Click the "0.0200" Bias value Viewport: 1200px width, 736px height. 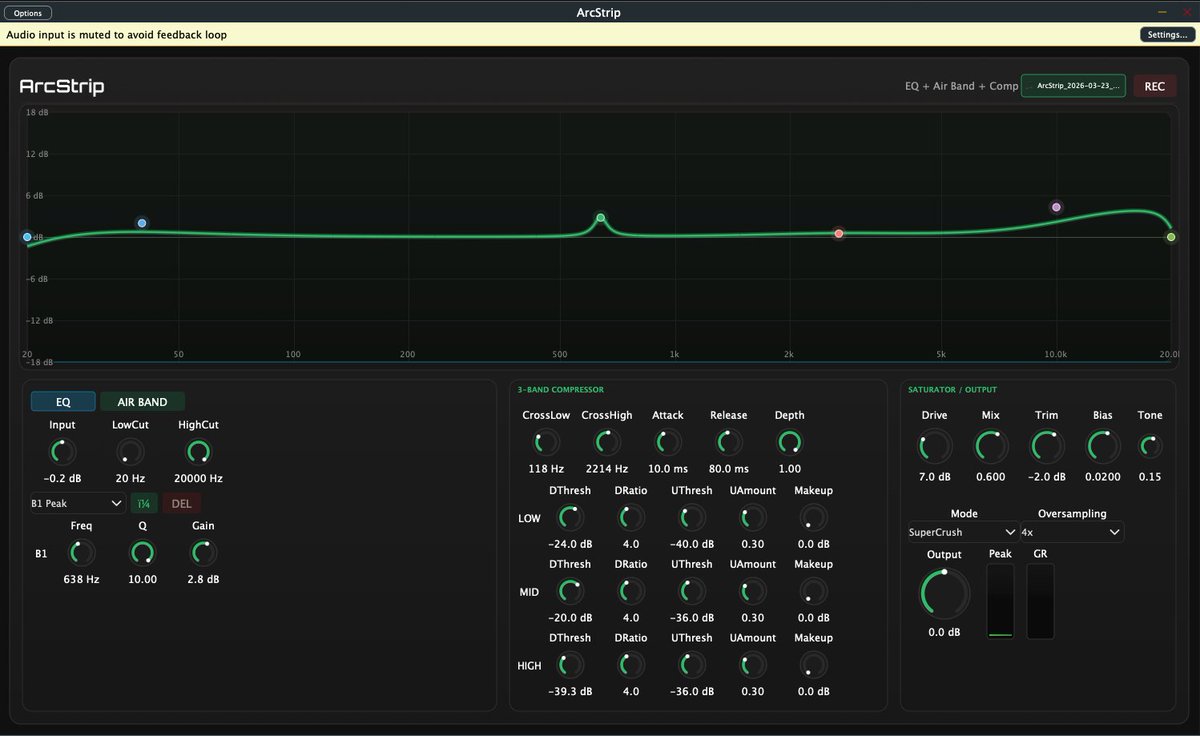tap(1103, 477)
